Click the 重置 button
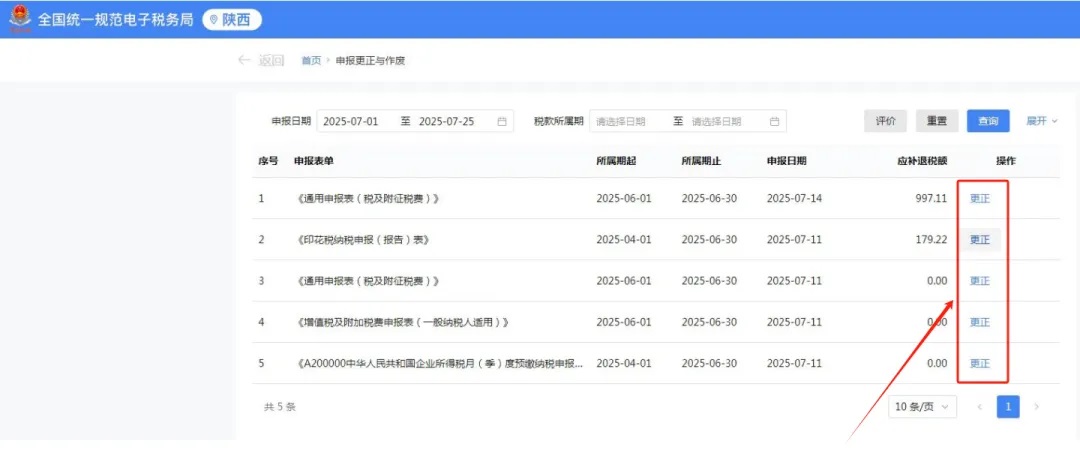 (x=937, y=121)
